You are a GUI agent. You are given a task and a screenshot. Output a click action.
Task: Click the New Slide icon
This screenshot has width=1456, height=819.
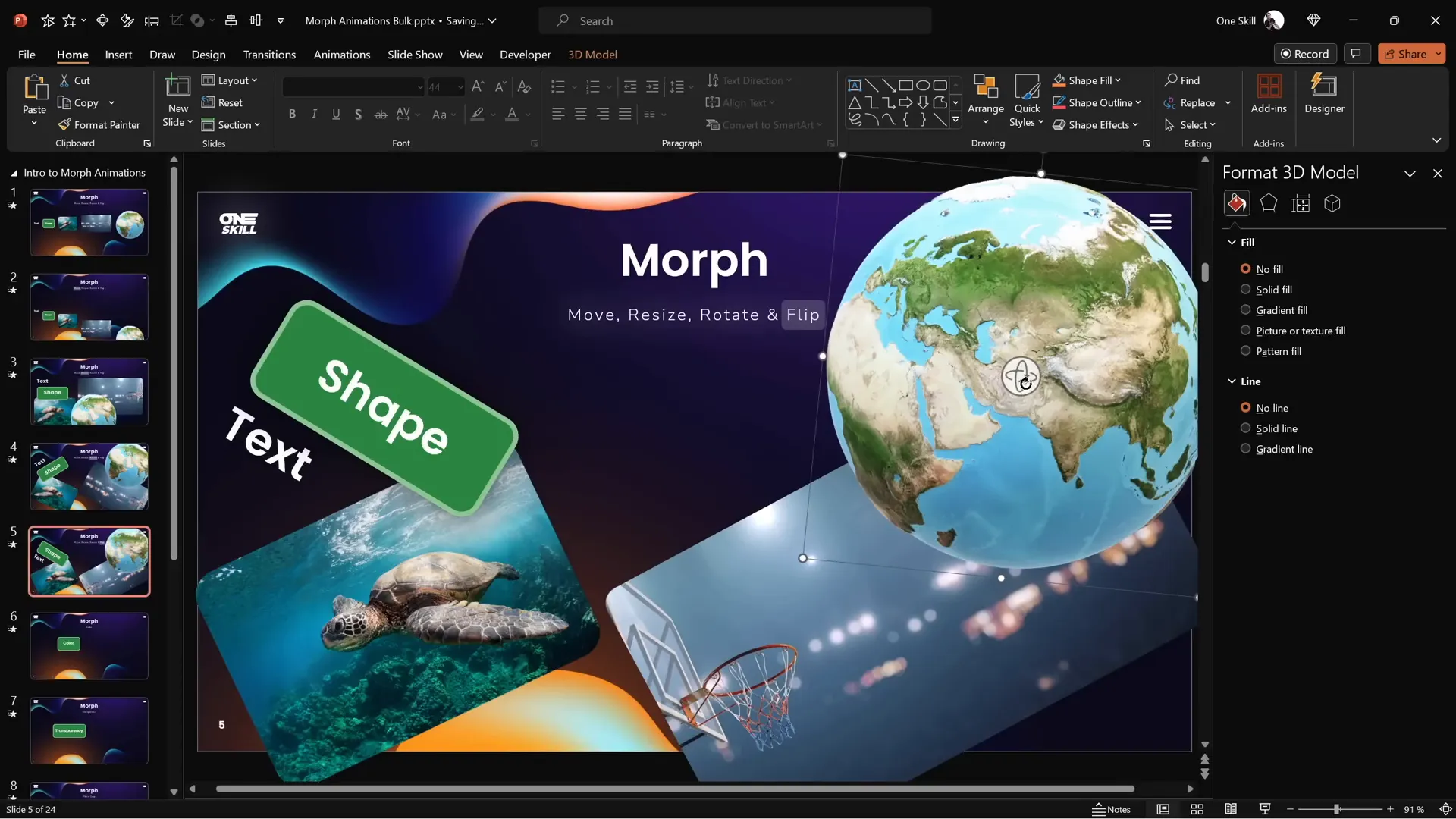[178, 86]
